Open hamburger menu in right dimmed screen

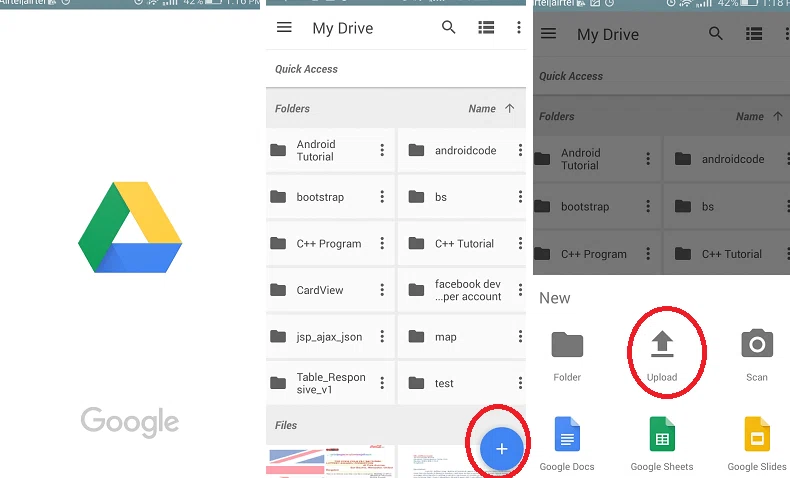click(548, 34)
